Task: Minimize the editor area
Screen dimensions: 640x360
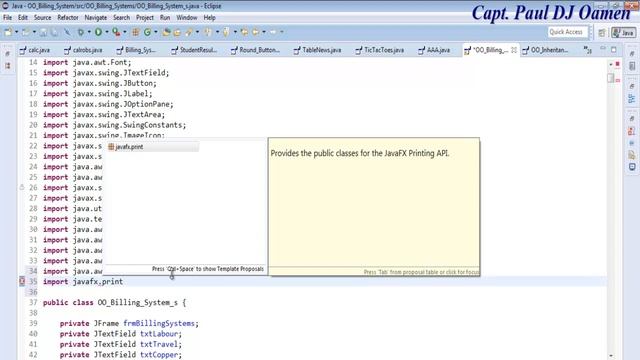Action: 603,49
